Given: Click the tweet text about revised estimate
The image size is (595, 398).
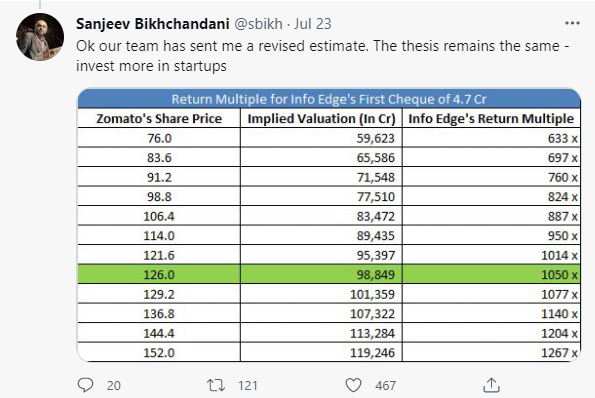Looking at the screenshot, I should 323,56.
